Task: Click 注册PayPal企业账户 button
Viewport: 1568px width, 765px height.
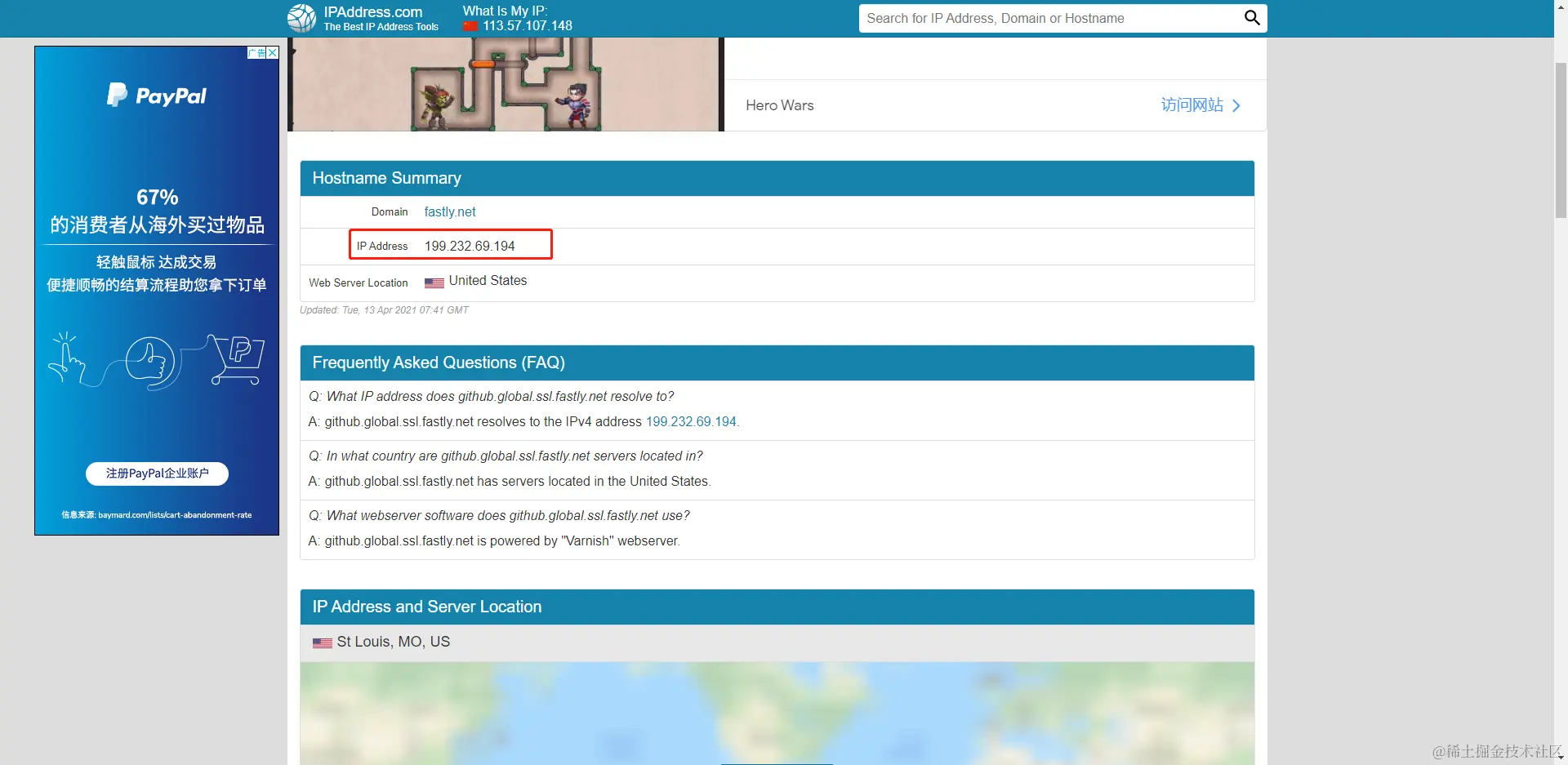Action: click(x=157, y=474)
